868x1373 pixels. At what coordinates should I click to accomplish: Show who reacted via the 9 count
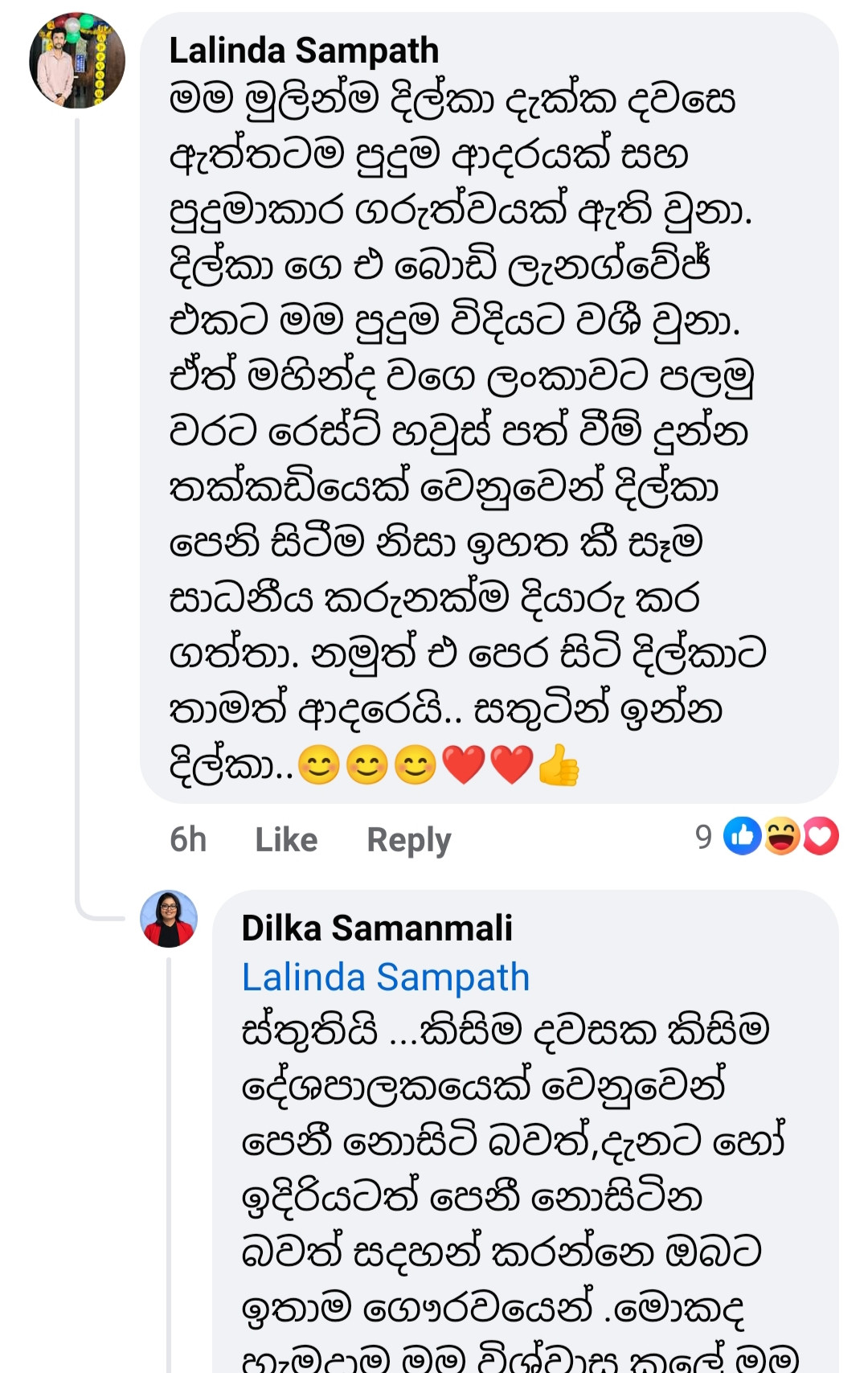pyautogui.click(x=704, y=837)
